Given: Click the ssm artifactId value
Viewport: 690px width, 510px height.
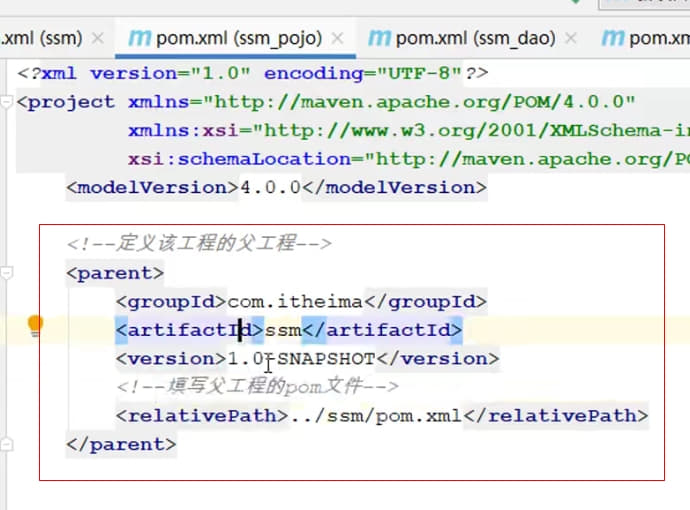Looking at the screenshot, I should (283, 330).
